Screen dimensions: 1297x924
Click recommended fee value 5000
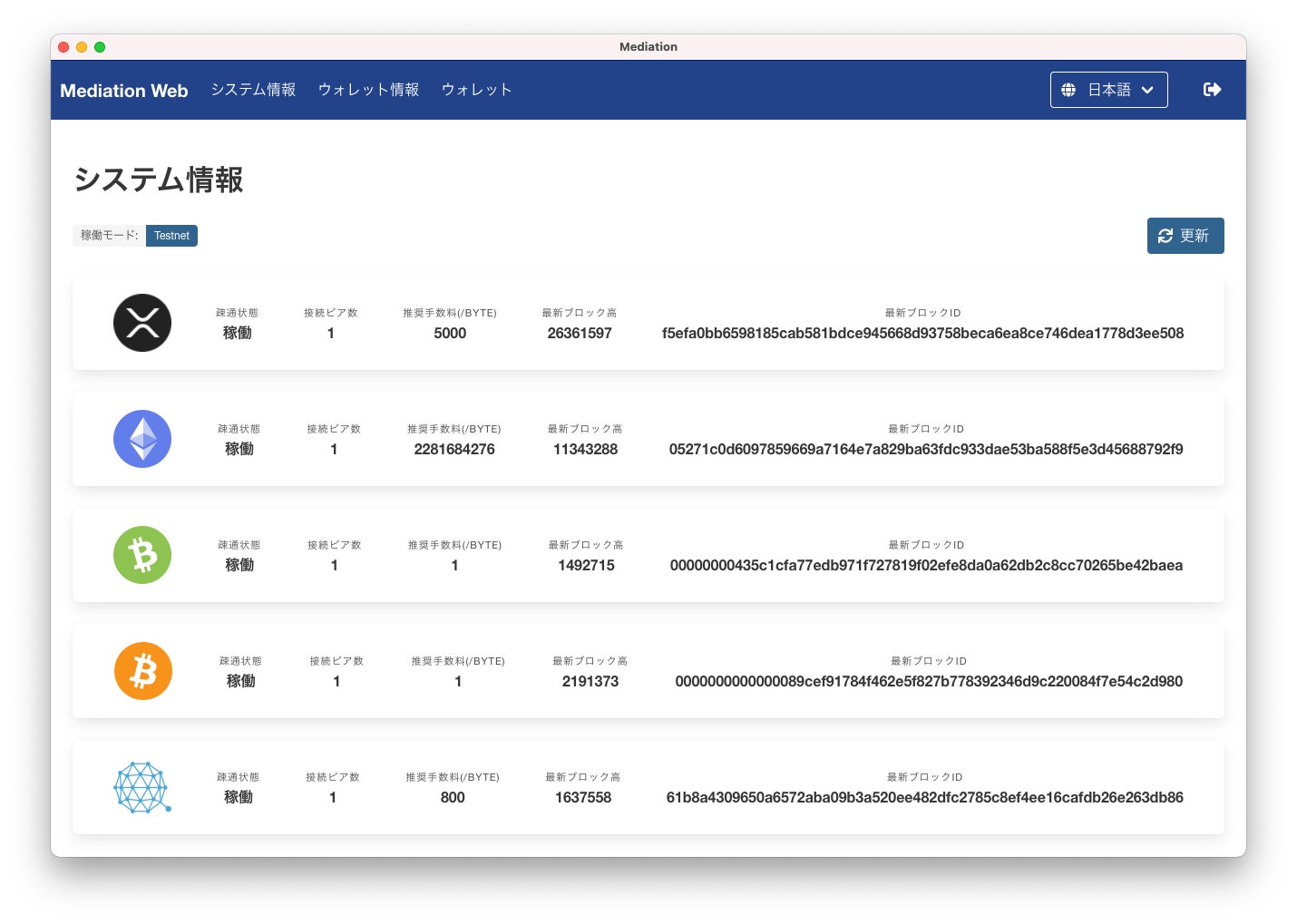[x=450, y=333]
